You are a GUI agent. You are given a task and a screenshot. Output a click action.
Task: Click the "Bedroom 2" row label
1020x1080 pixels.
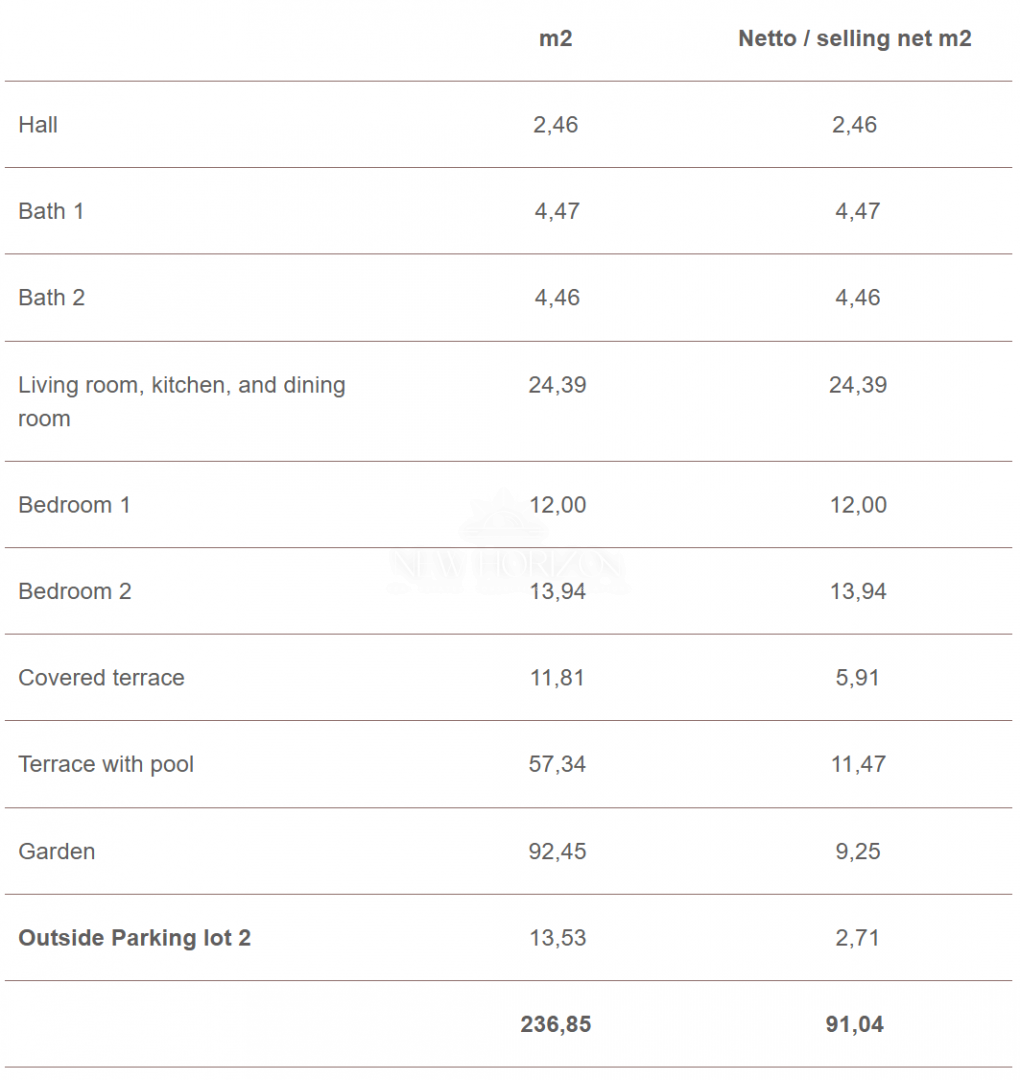click(74, 591)
